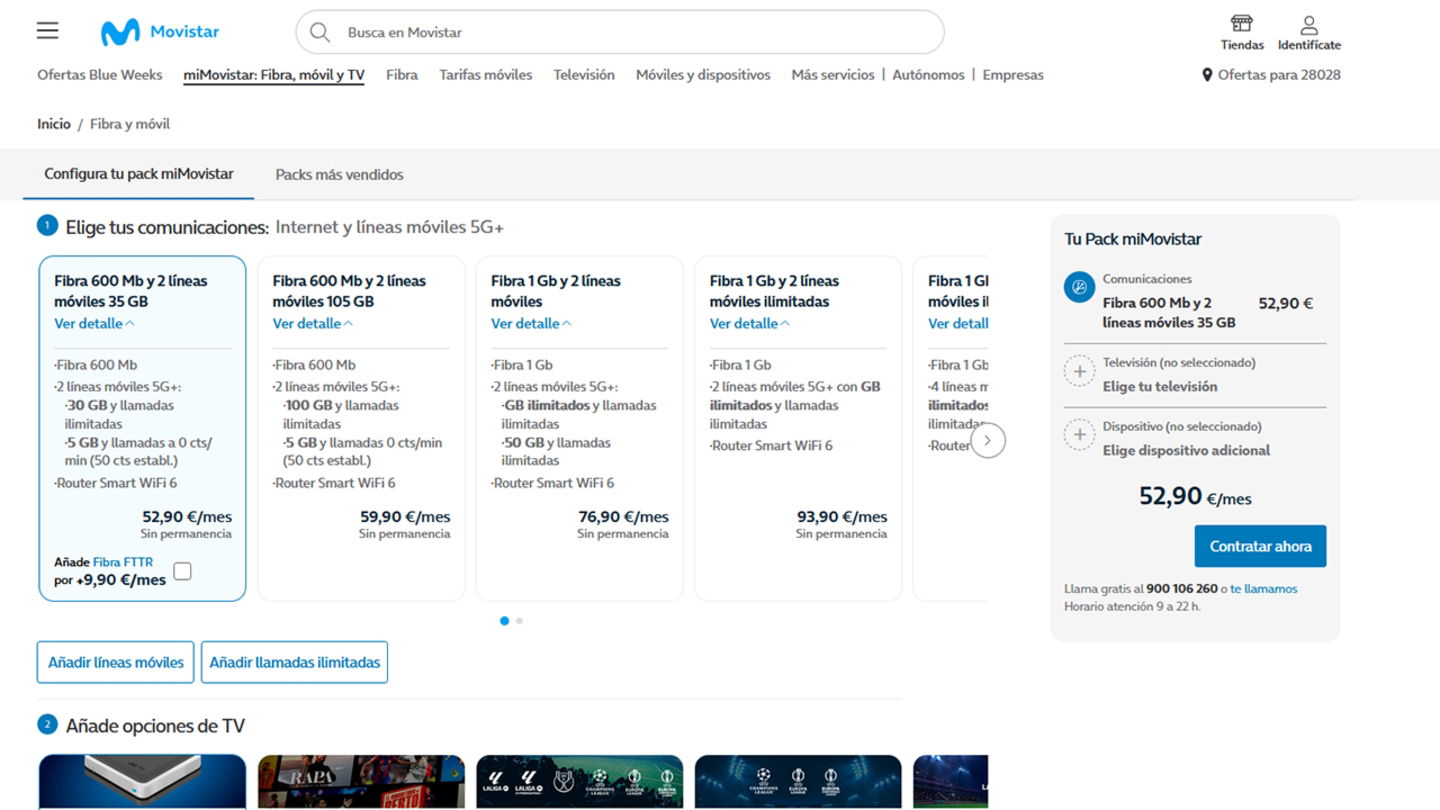Select the Fibra 600 Mb 105 GB plan card
The width and height of the screenshot is (1440, 810).
coord(361,428)
